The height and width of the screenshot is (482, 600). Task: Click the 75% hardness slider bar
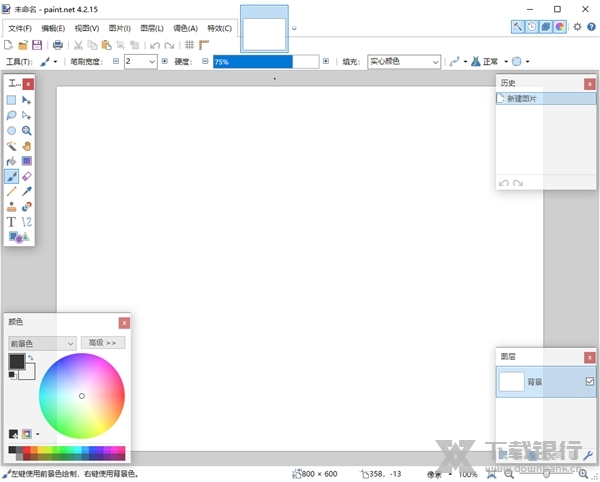pos(266,62)
